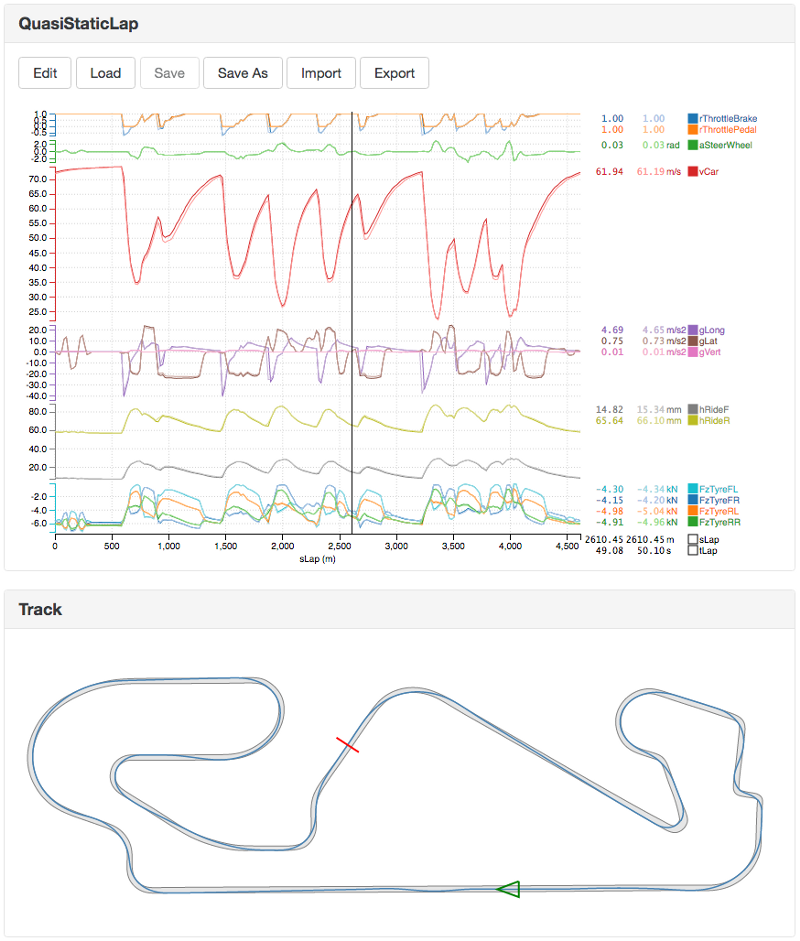Viewport: 800px width, 941px height.
Task: Click the green start triangle on track
Action: (x=509, y=889)
